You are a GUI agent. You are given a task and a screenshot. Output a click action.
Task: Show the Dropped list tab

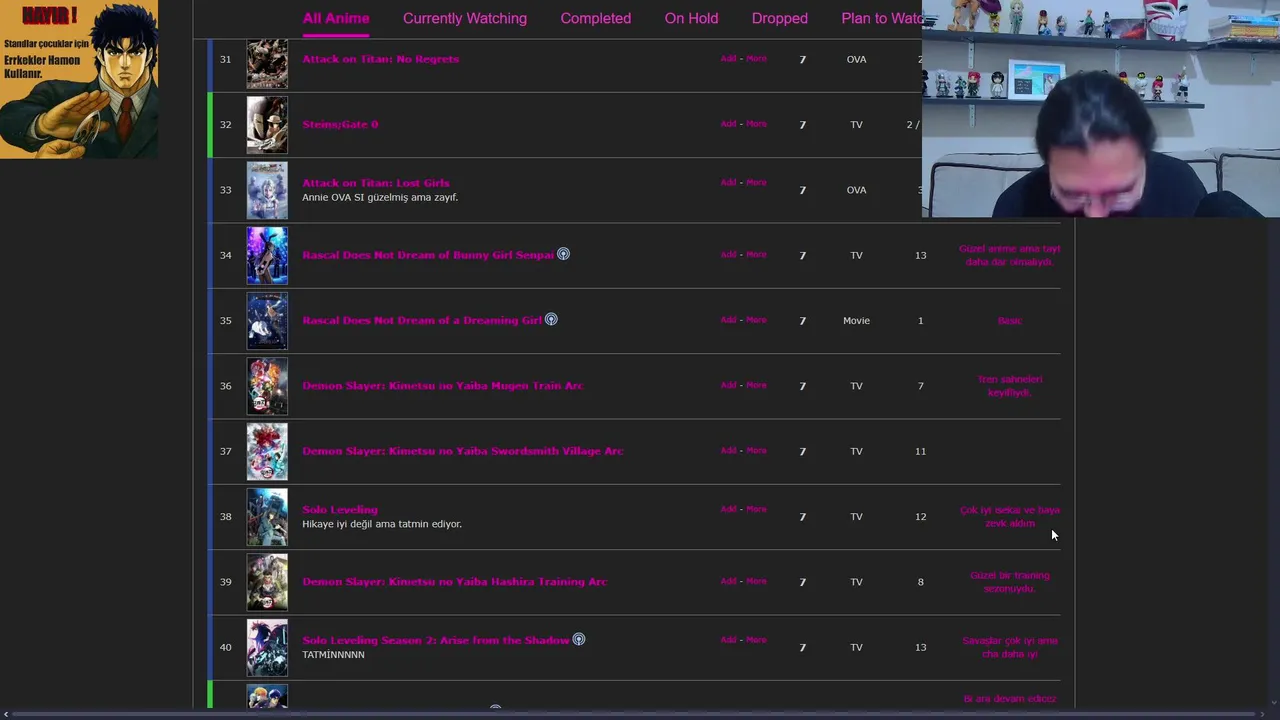pyautogui.click(x=780, y=18)
